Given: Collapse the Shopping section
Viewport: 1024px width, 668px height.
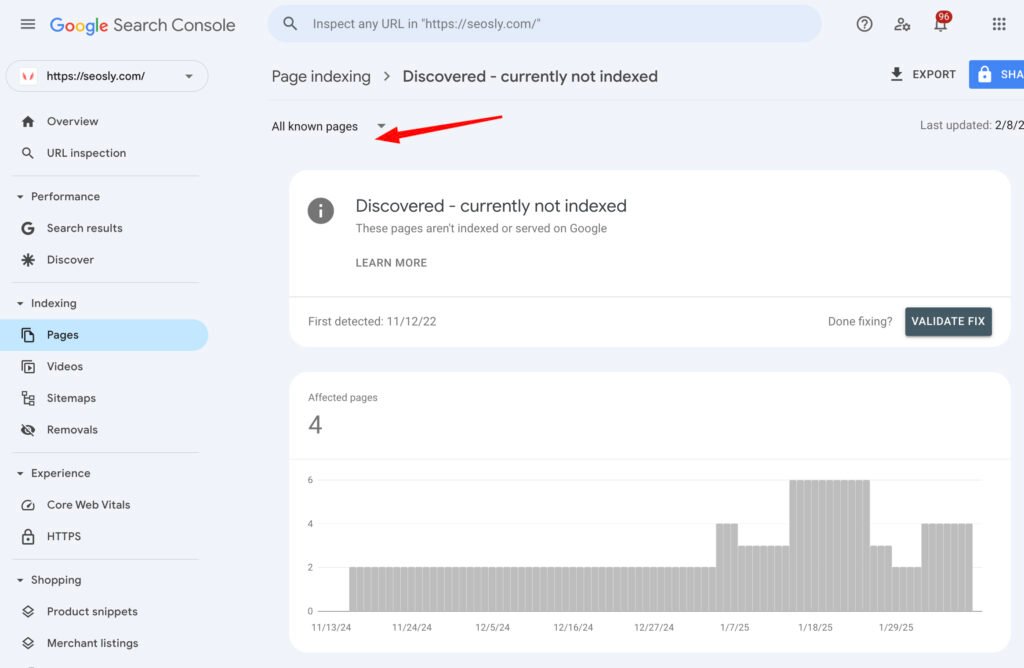Looking at the screenshot, I should [x=21, y=580].
